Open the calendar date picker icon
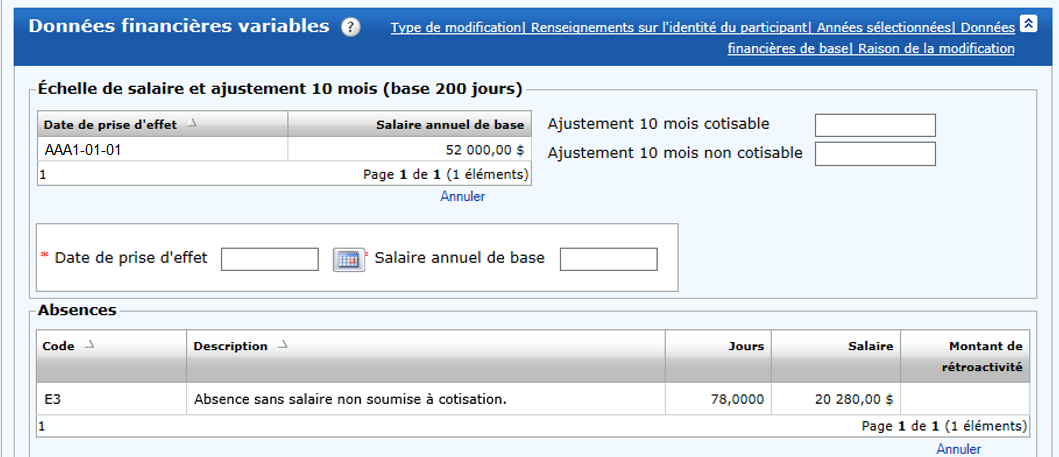The image size is (1059, 457). (x=348, y=259)
